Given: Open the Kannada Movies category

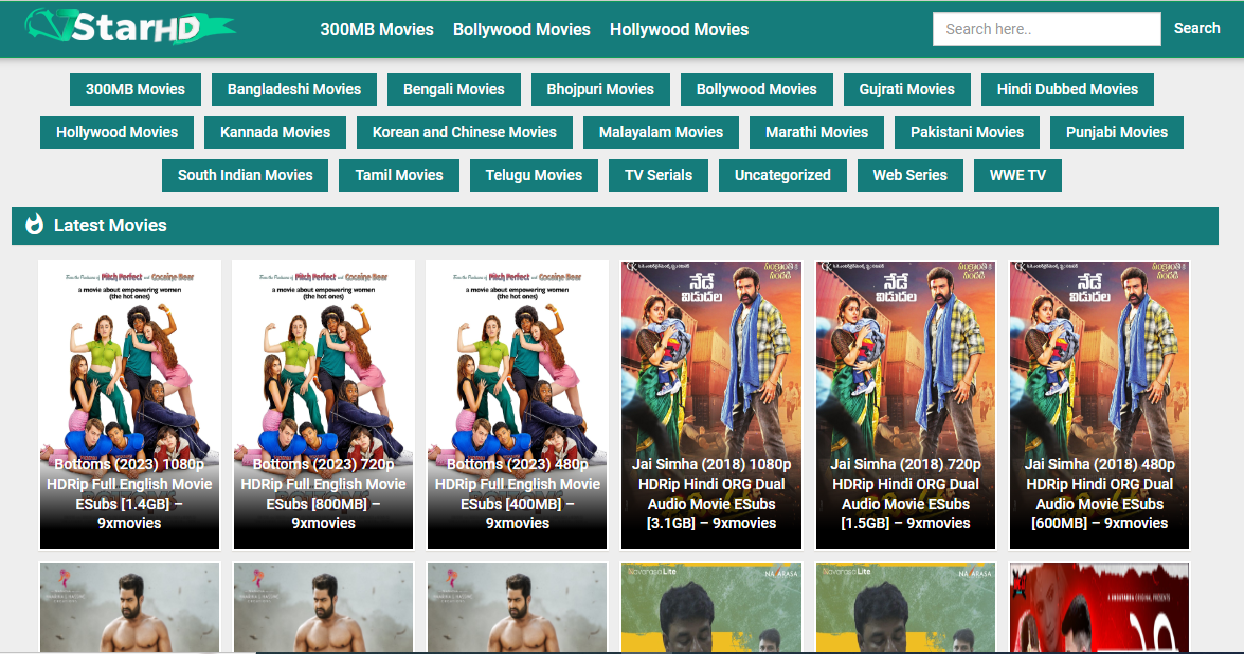Looking at the screenshot, I should pyautogui.click(x=275, y=132).
